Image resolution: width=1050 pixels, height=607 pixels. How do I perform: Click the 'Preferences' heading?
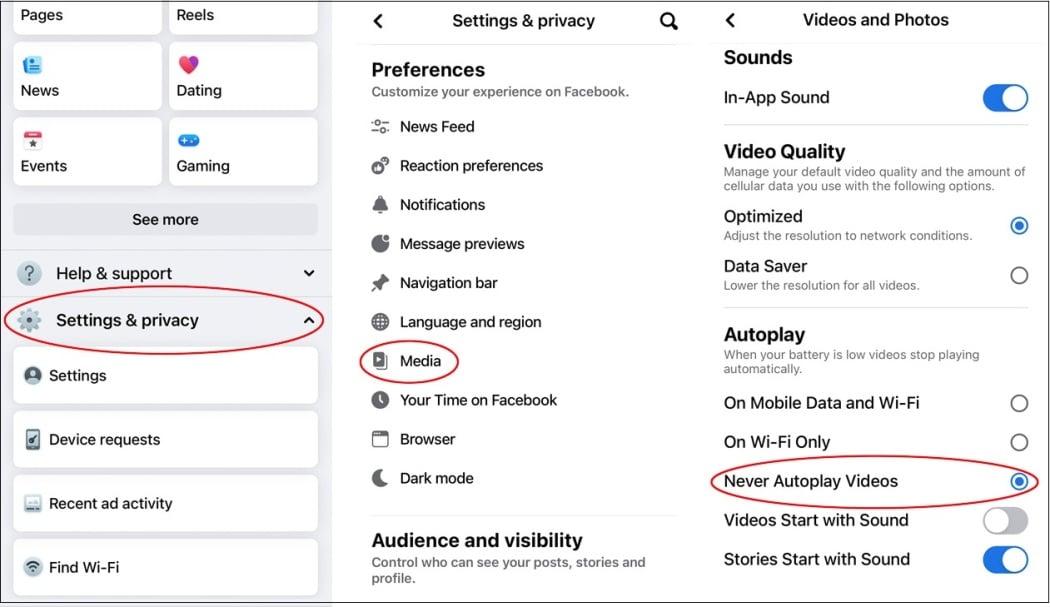(428, 70)
